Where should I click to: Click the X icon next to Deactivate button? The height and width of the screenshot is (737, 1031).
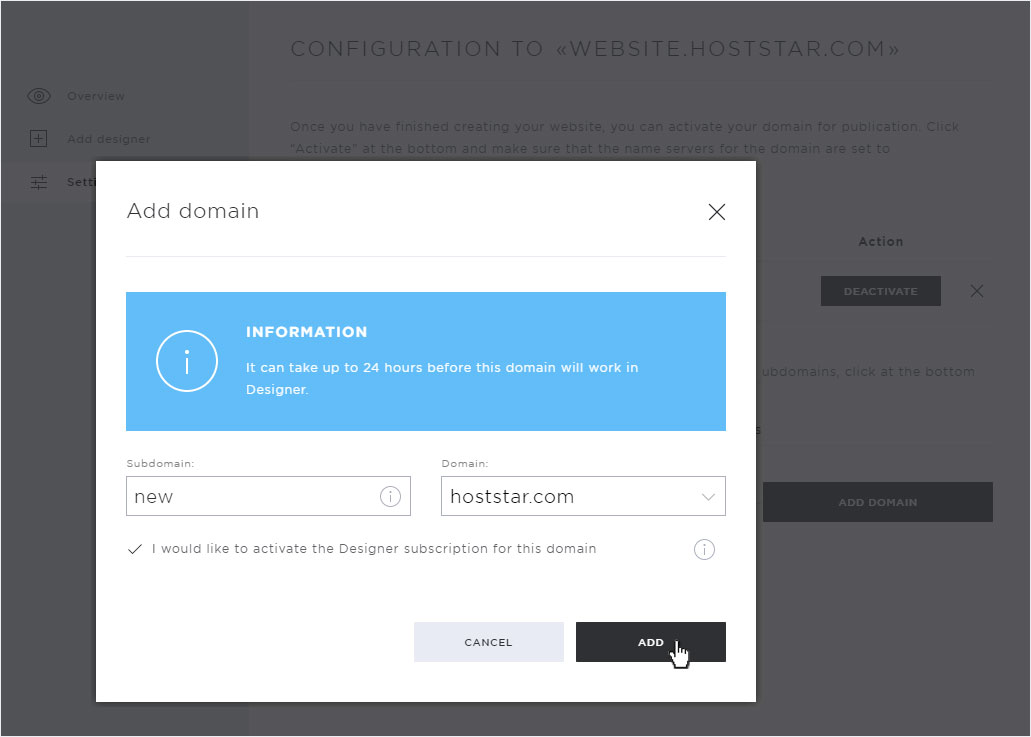pos(977,291)
